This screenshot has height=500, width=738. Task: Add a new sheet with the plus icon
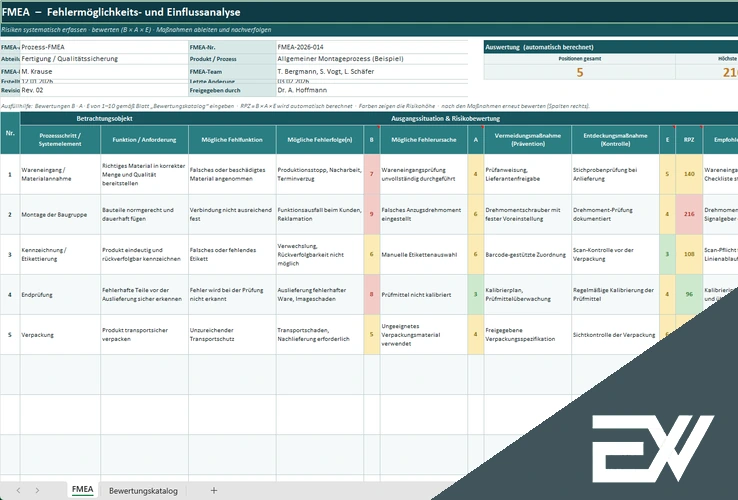click(x=214, y=491)
